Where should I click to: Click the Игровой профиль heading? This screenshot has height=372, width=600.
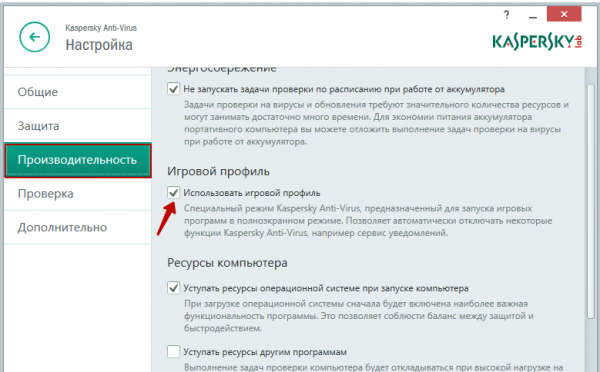click(218, 171)
